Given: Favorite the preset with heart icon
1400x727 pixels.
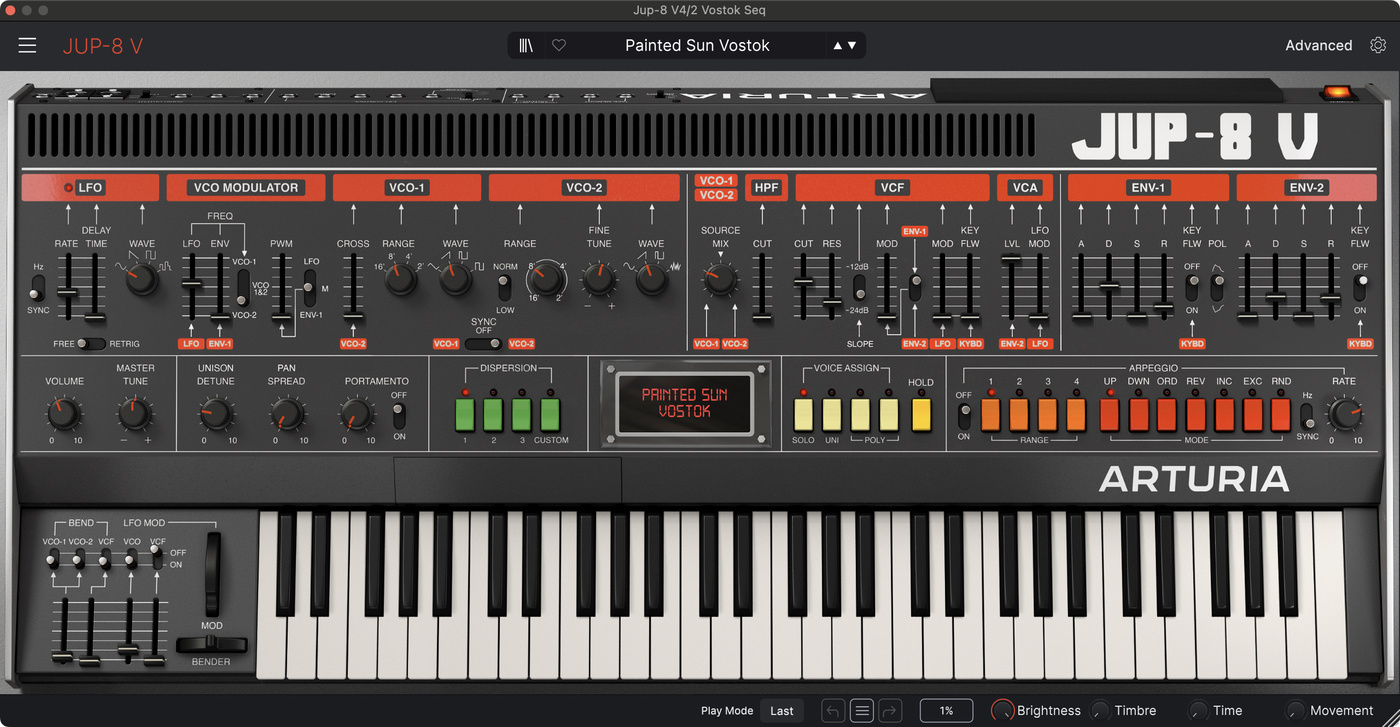Looking at the screenshot, I should tap(559, 45).
